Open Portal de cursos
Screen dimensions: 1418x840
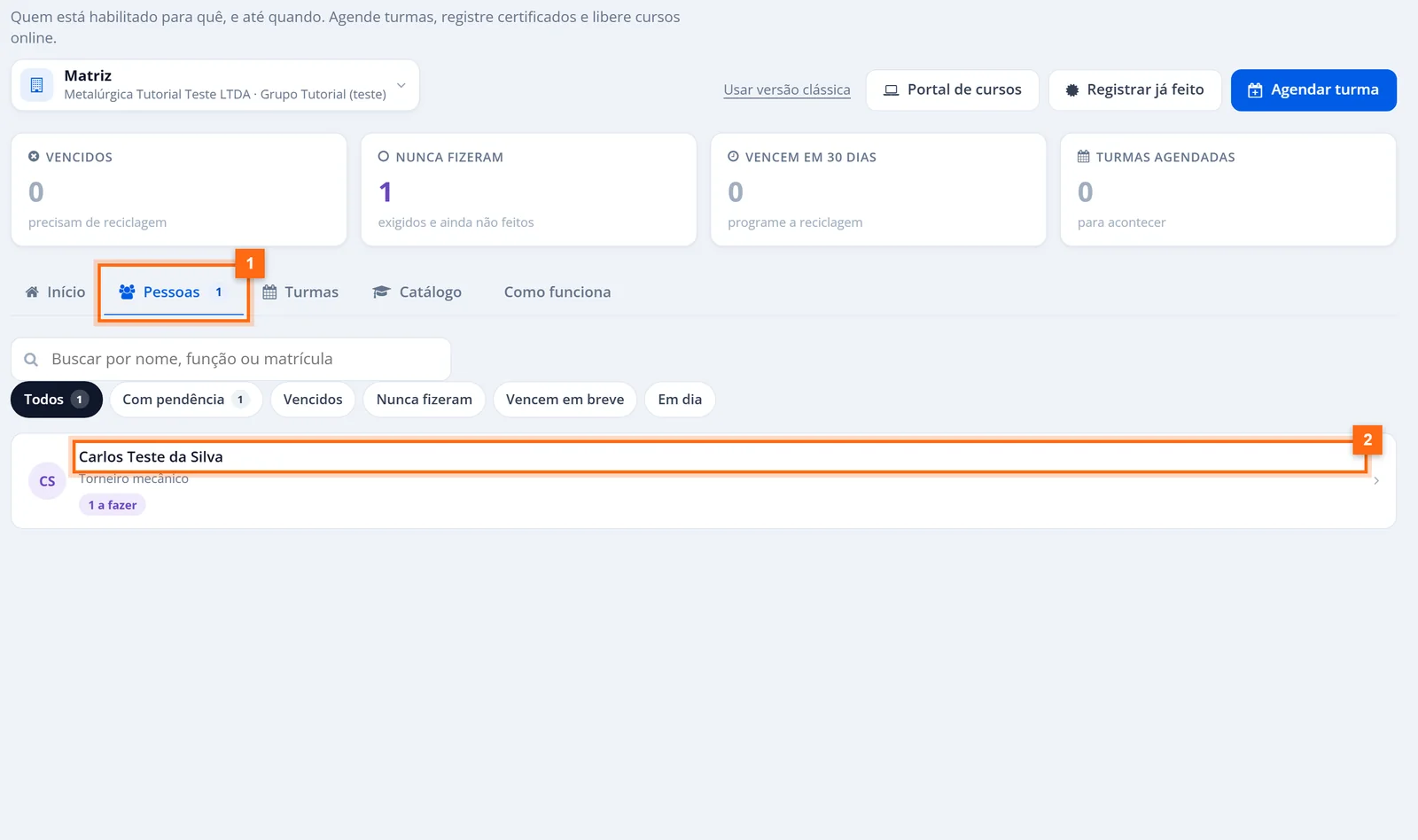click(x=952, y=89)
